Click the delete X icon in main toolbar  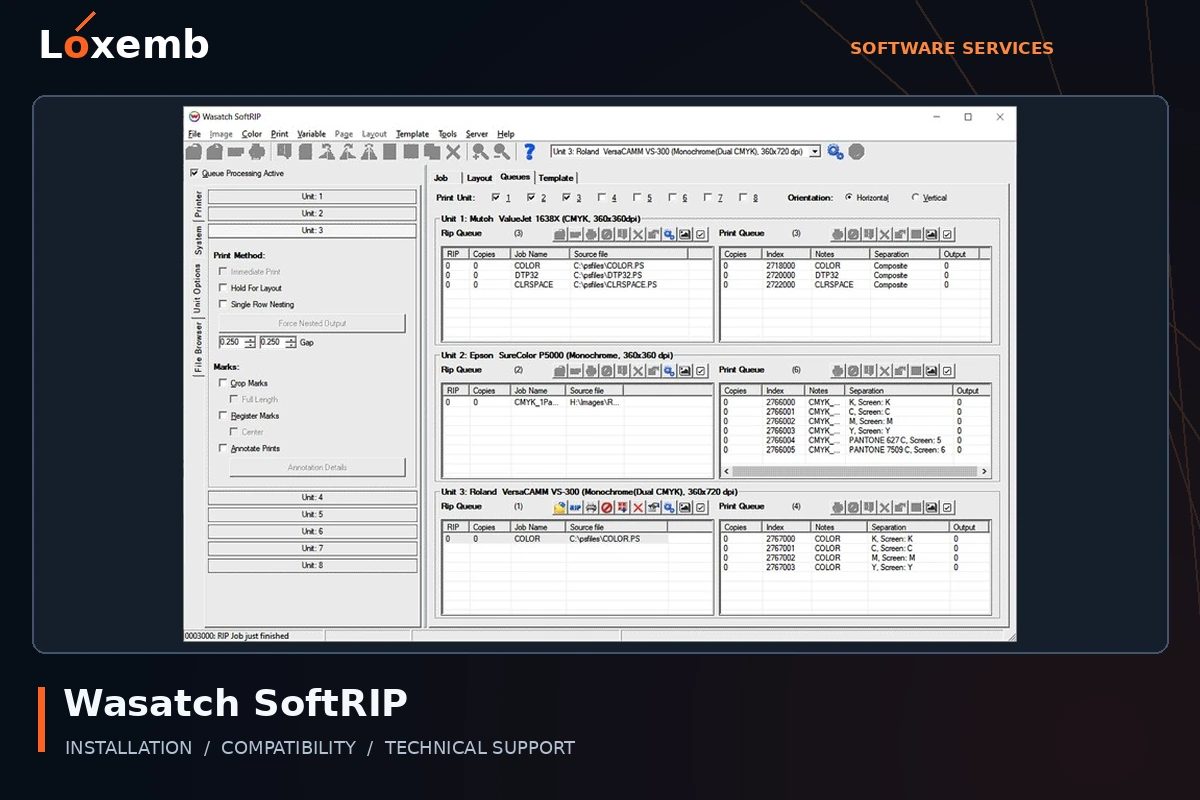453,151
